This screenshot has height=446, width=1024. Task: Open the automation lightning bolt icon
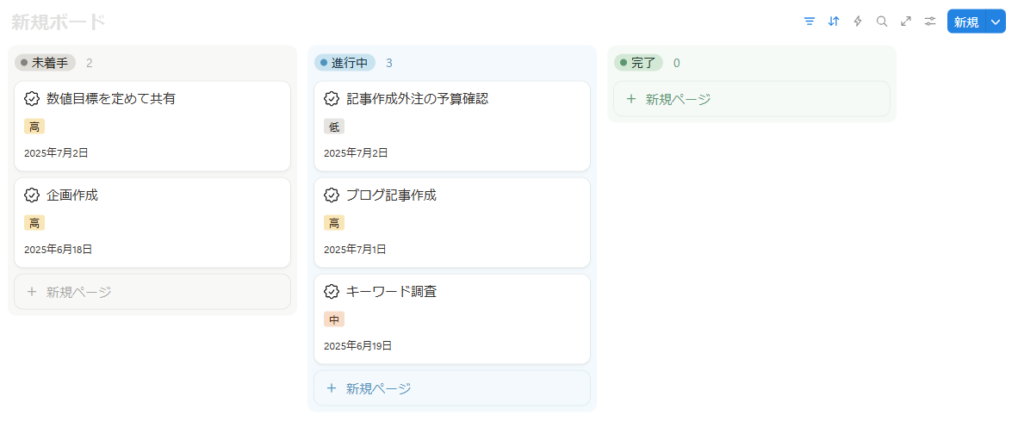point(858,21)
